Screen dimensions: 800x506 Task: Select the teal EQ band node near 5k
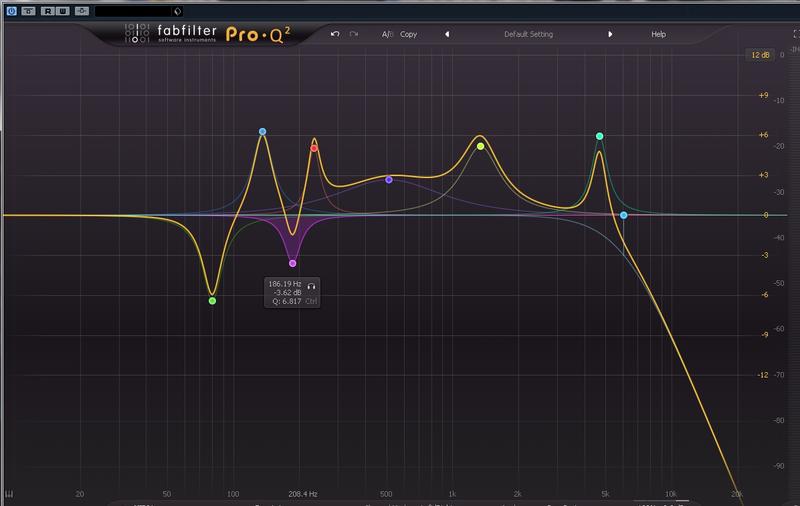tap(599, 136)
